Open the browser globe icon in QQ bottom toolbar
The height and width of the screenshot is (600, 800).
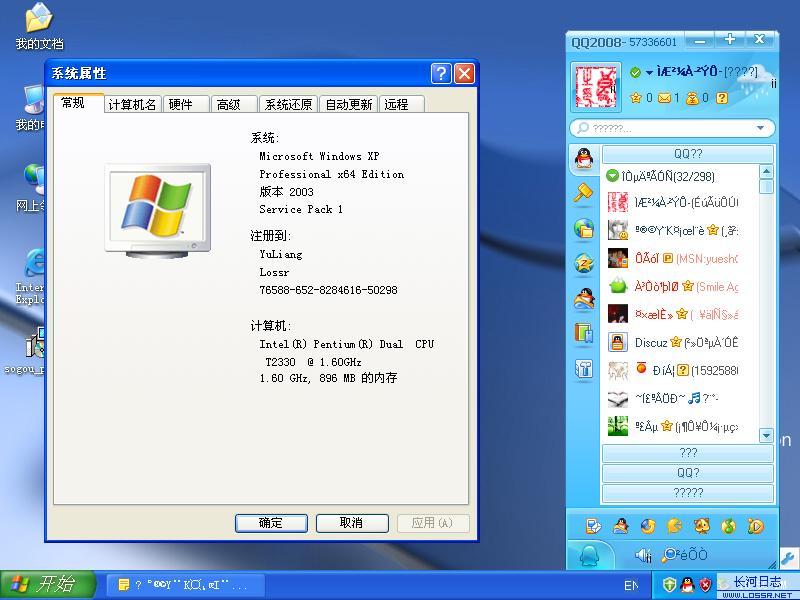648,526
